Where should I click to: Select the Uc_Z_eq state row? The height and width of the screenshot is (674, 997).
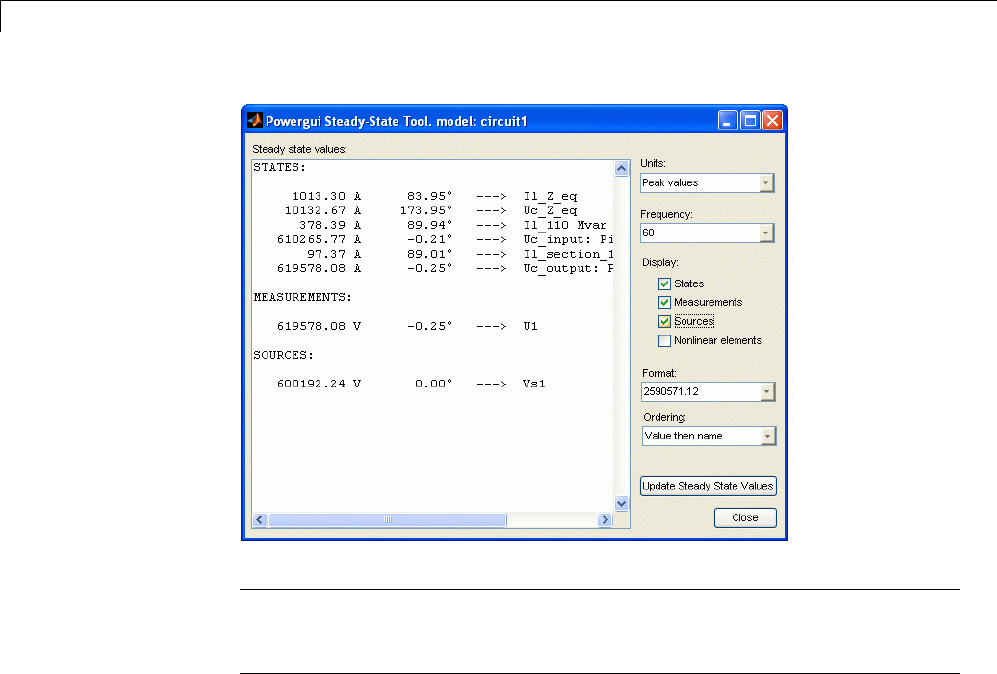pyautogui.click(x=431, y=210)
